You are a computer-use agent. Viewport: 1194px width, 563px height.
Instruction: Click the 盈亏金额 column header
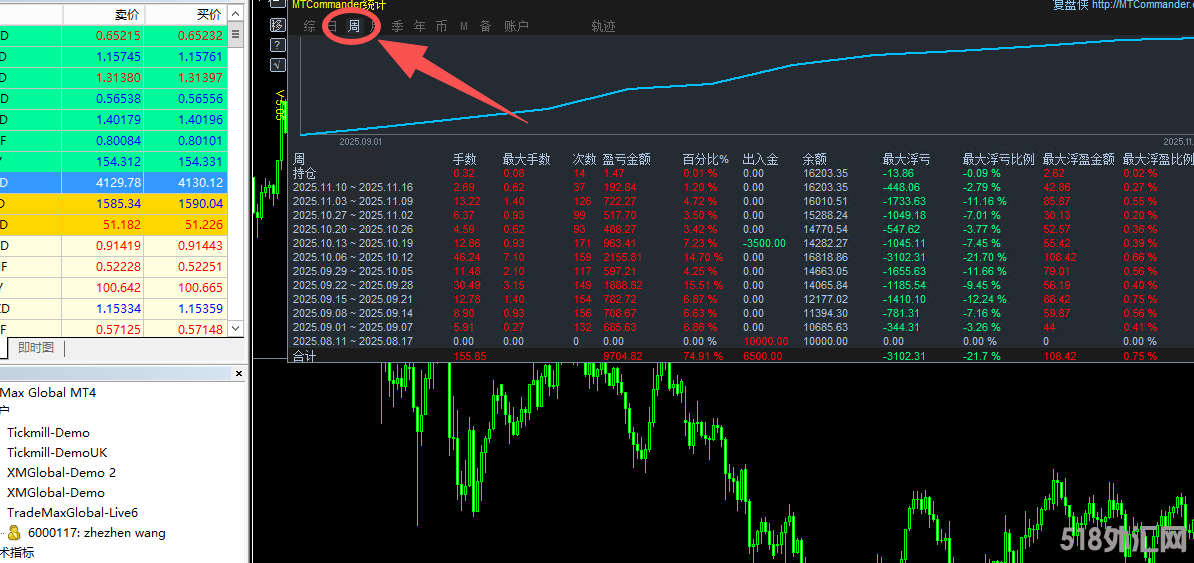coord(627,159)
